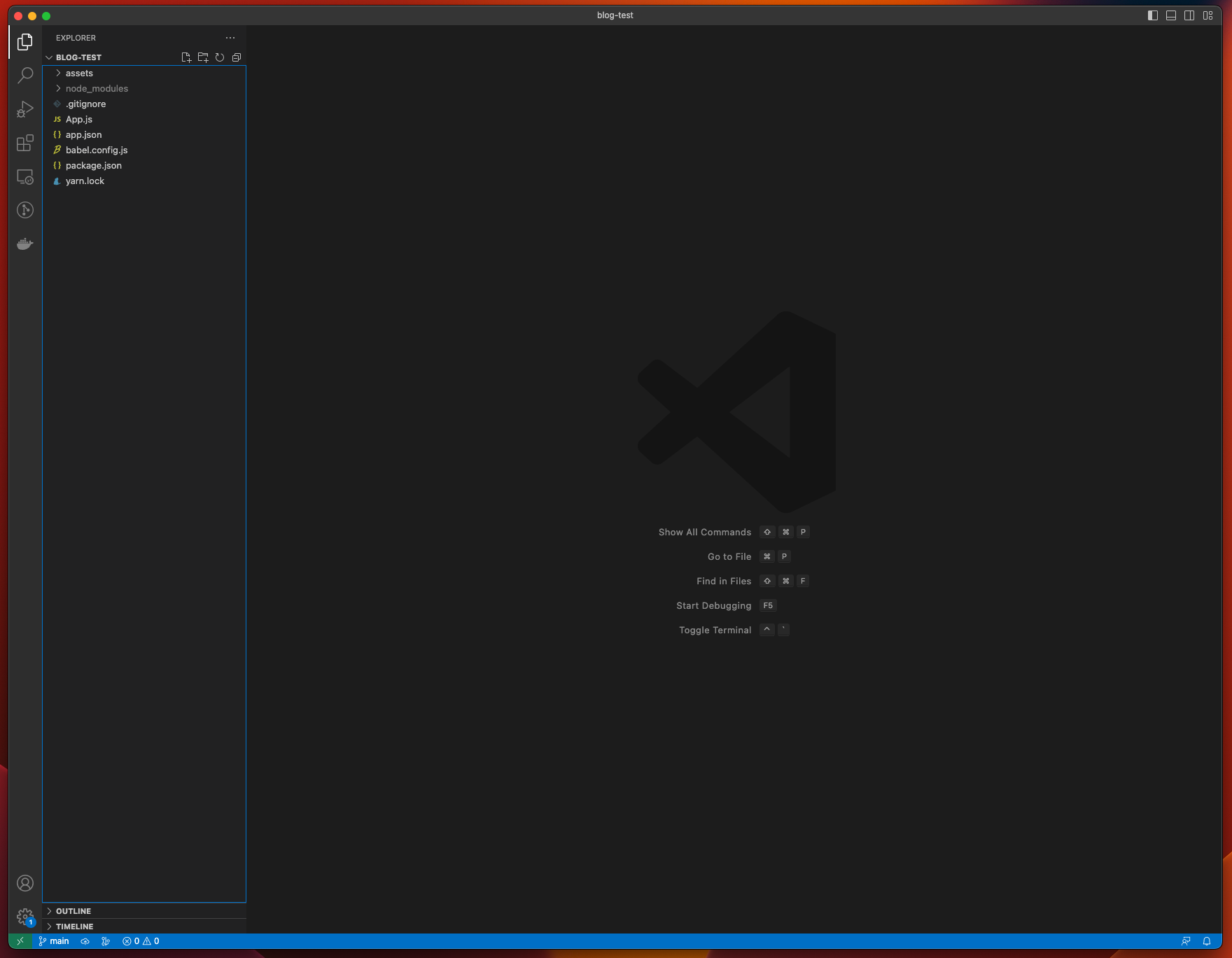The height and width of the screenshot is (958, 1232).
Task: Open Explorer views and more actions menu
Action: (x=230, y=38)
